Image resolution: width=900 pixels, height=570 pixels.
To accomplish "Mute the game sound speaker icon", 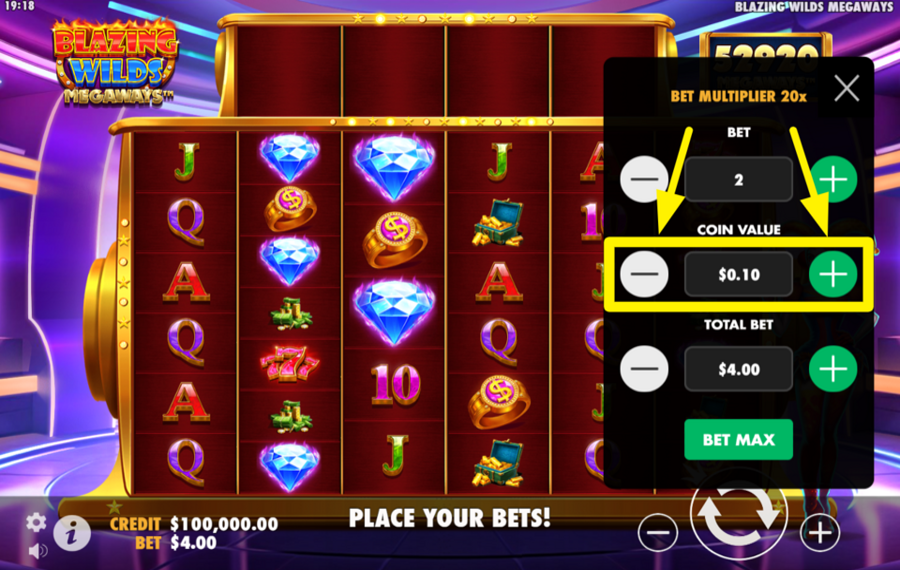I will [x=38, y=552].
